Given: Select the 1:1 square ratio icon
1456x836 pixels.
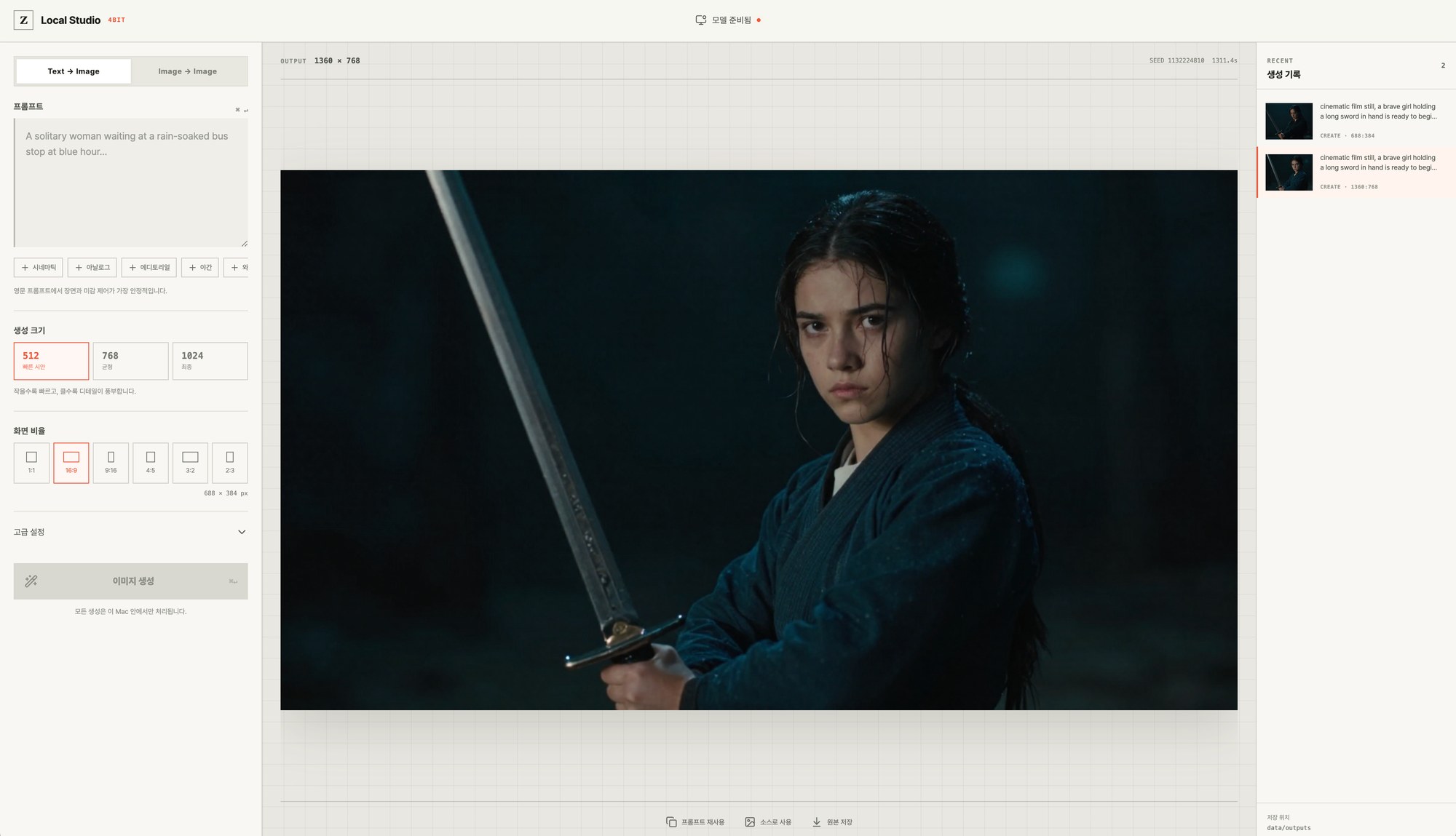Looking at the screenshot, I should click(x=31, y=457).
